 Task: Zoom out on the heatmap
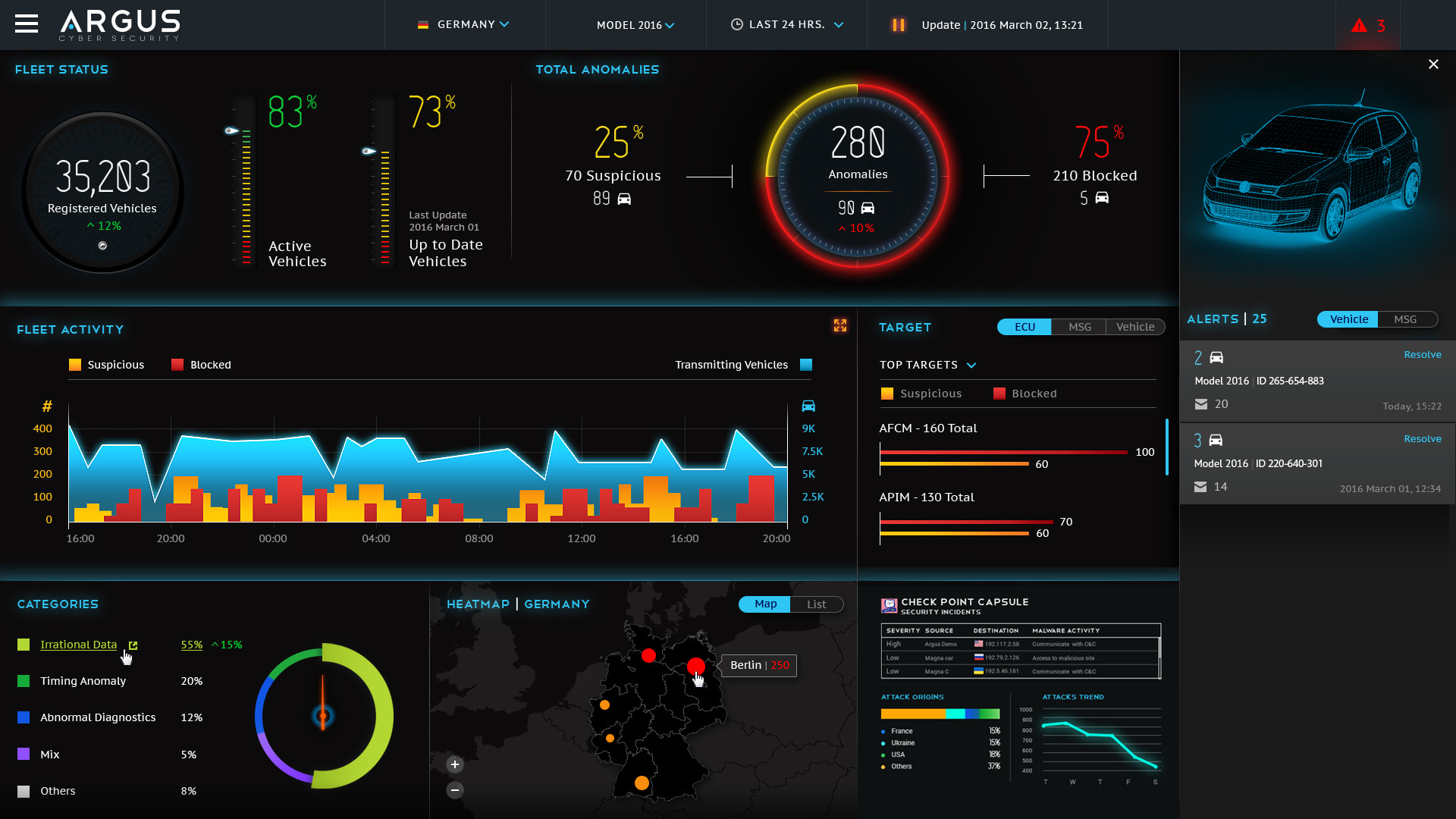[x=455, y=790]
